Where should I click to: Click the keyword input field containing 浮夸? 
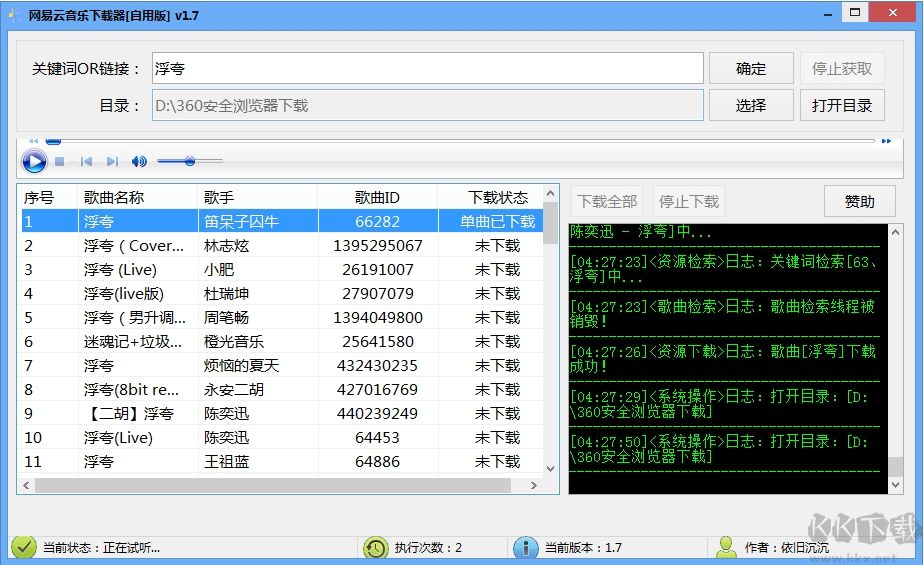click(x=427, y=68)
